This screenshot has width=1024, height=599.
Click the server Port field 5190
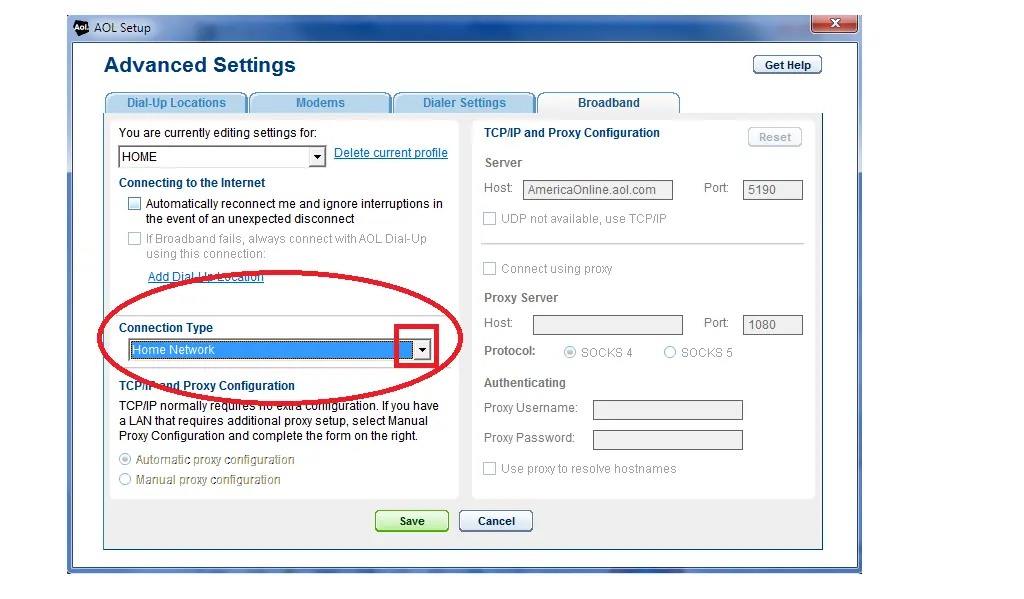[773, 190]
